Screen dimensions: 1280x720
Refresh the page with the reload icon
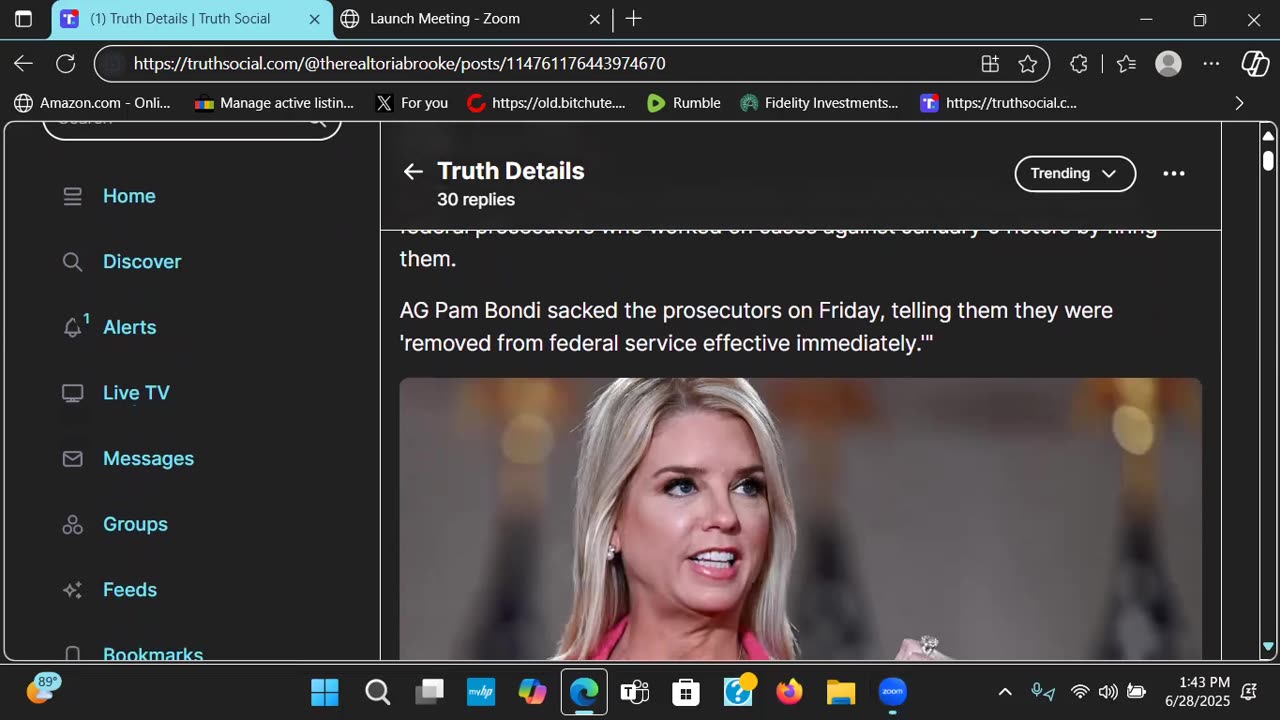pyautogui.click(x=66, y=64)
